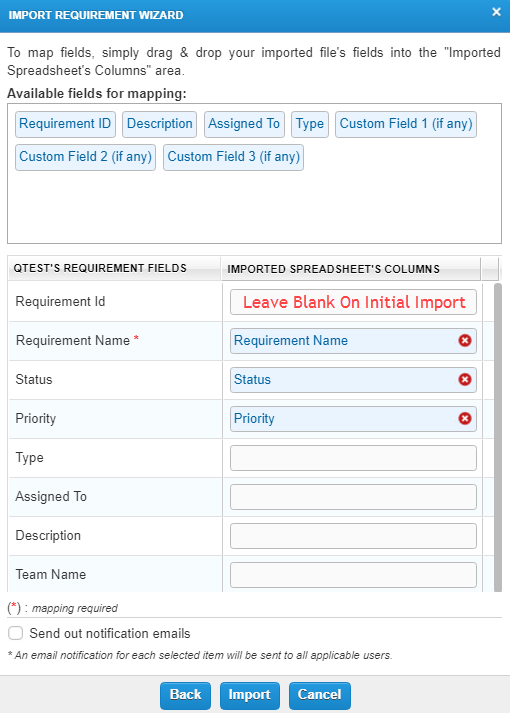Select Custom Field 2 (if any) chip
510x713 pixels.
click(x=85, y=157)
